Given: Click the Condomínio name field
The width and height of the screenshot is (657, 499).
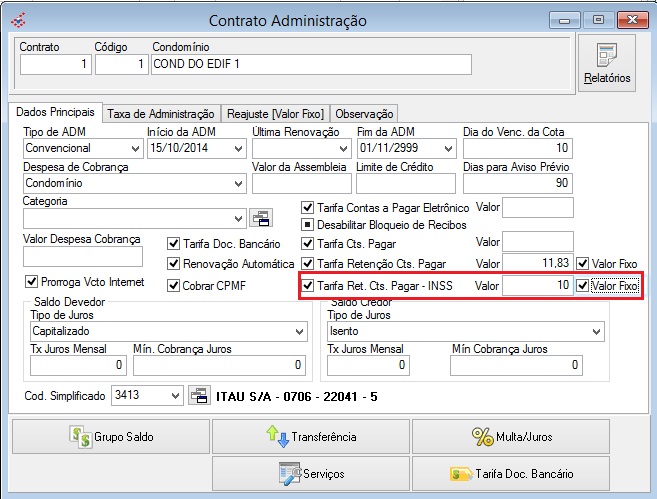Looking at the screenshot, I should [x=310, y=64].
